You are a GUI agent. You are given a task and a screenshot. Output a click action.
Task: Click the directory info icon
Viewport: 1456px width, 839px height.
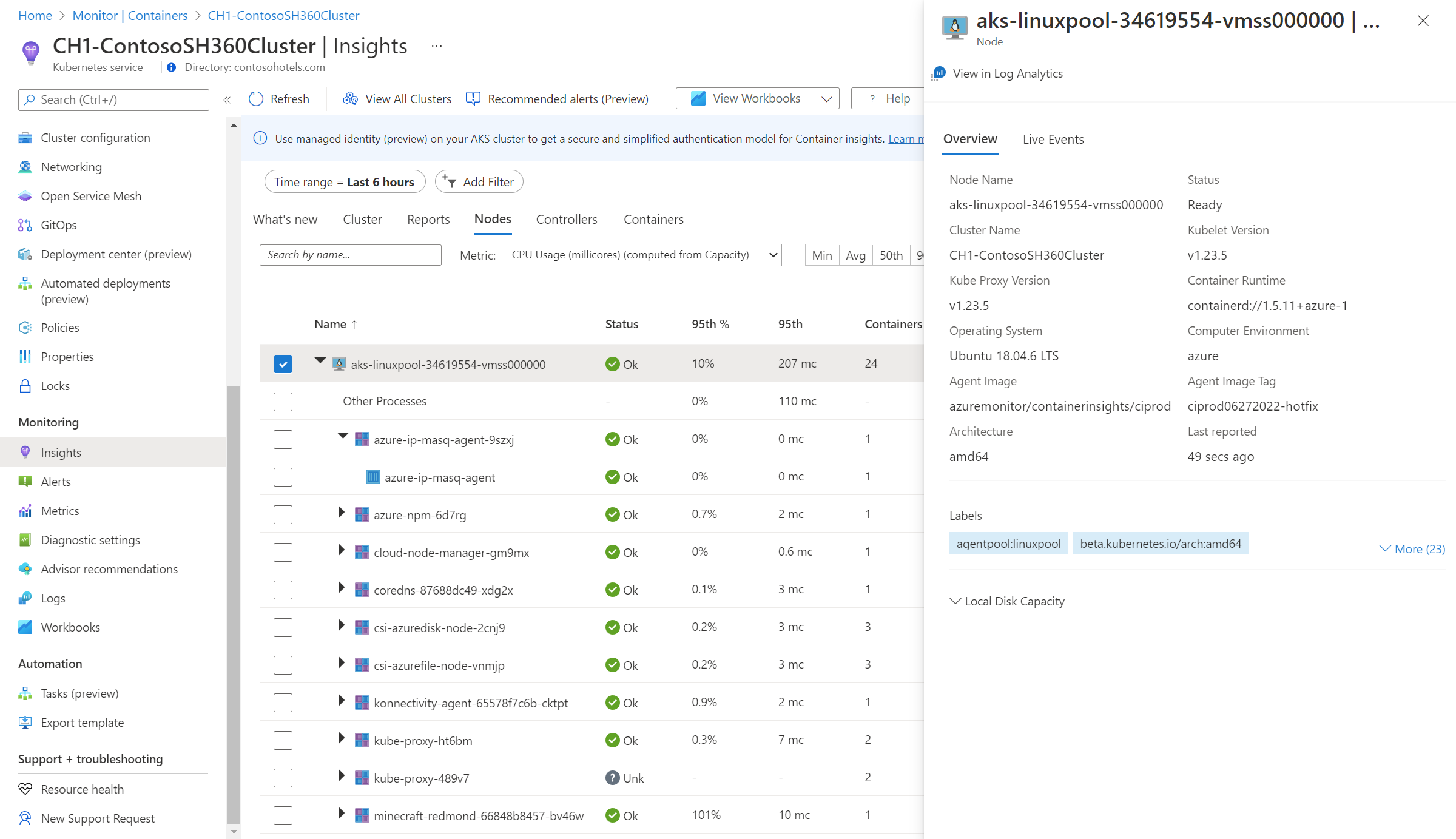pos(172,67)
